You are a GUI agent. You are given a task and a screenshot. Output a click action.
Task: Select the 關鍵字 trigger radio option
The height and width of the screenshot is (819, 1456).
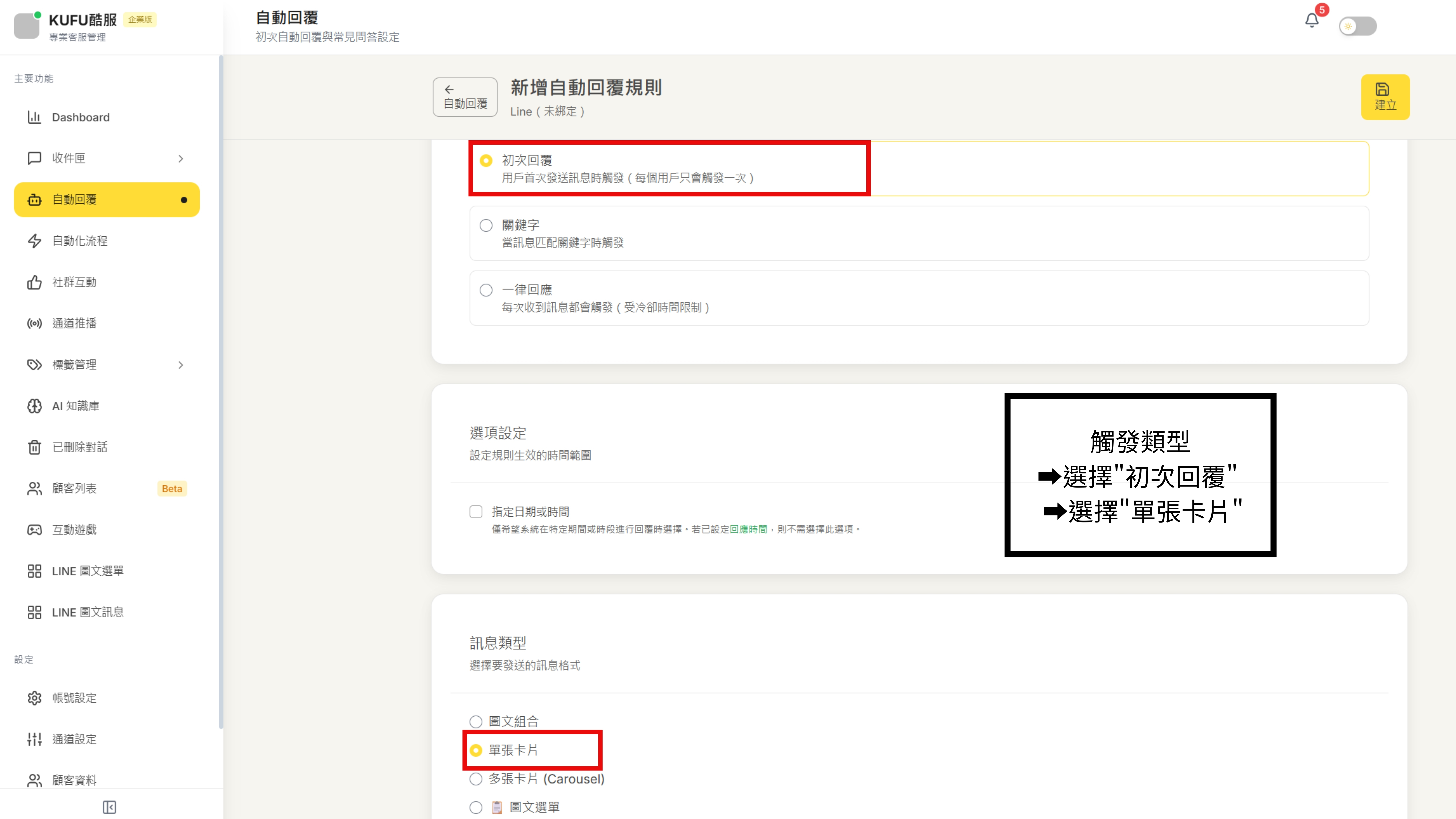click(x=486, y=225)
